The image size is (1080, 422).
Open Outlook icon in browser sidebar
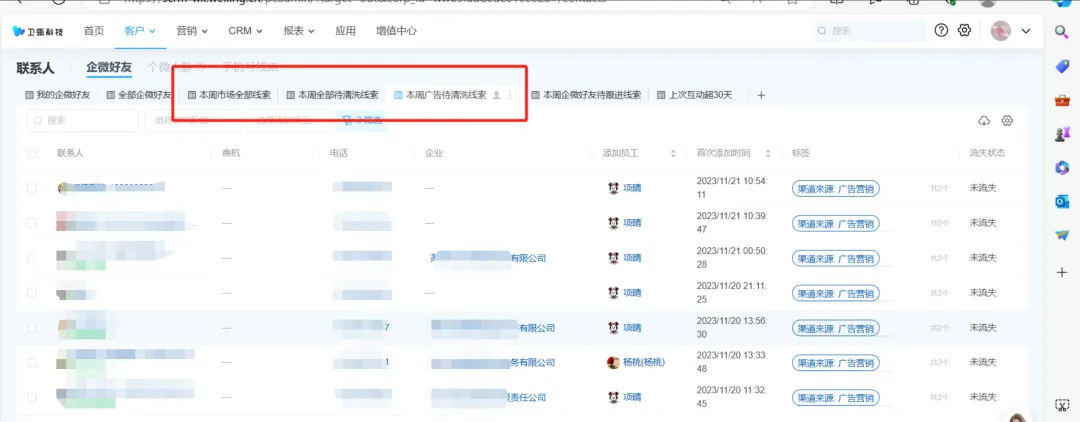(x=1062, y=201)
